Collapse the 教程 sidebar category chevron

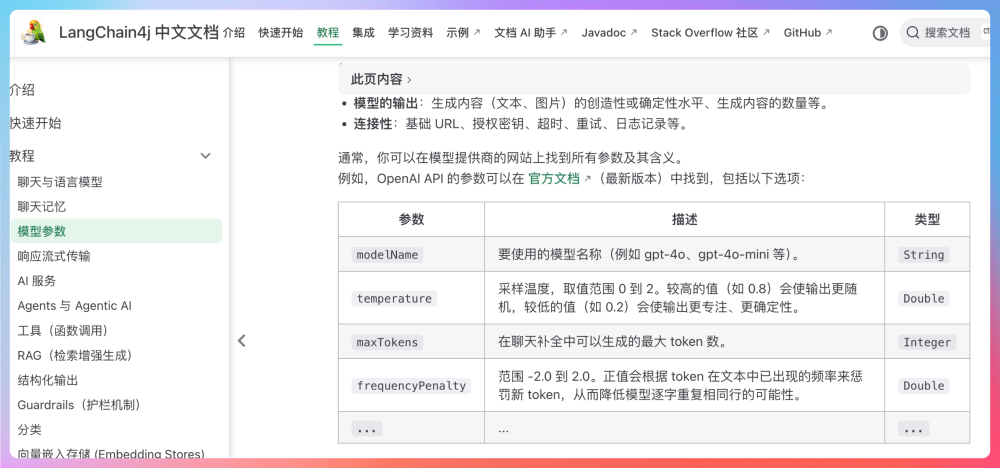(206, 156)
